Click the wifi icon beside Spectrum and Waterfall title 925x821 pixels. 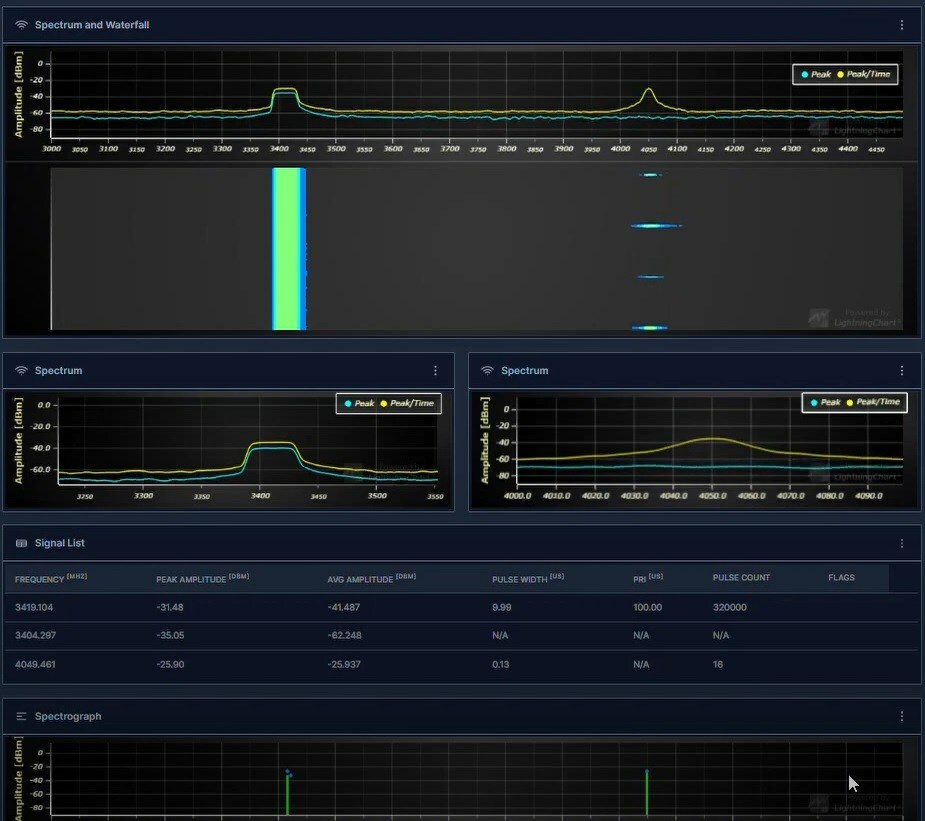tap(21, 25)
